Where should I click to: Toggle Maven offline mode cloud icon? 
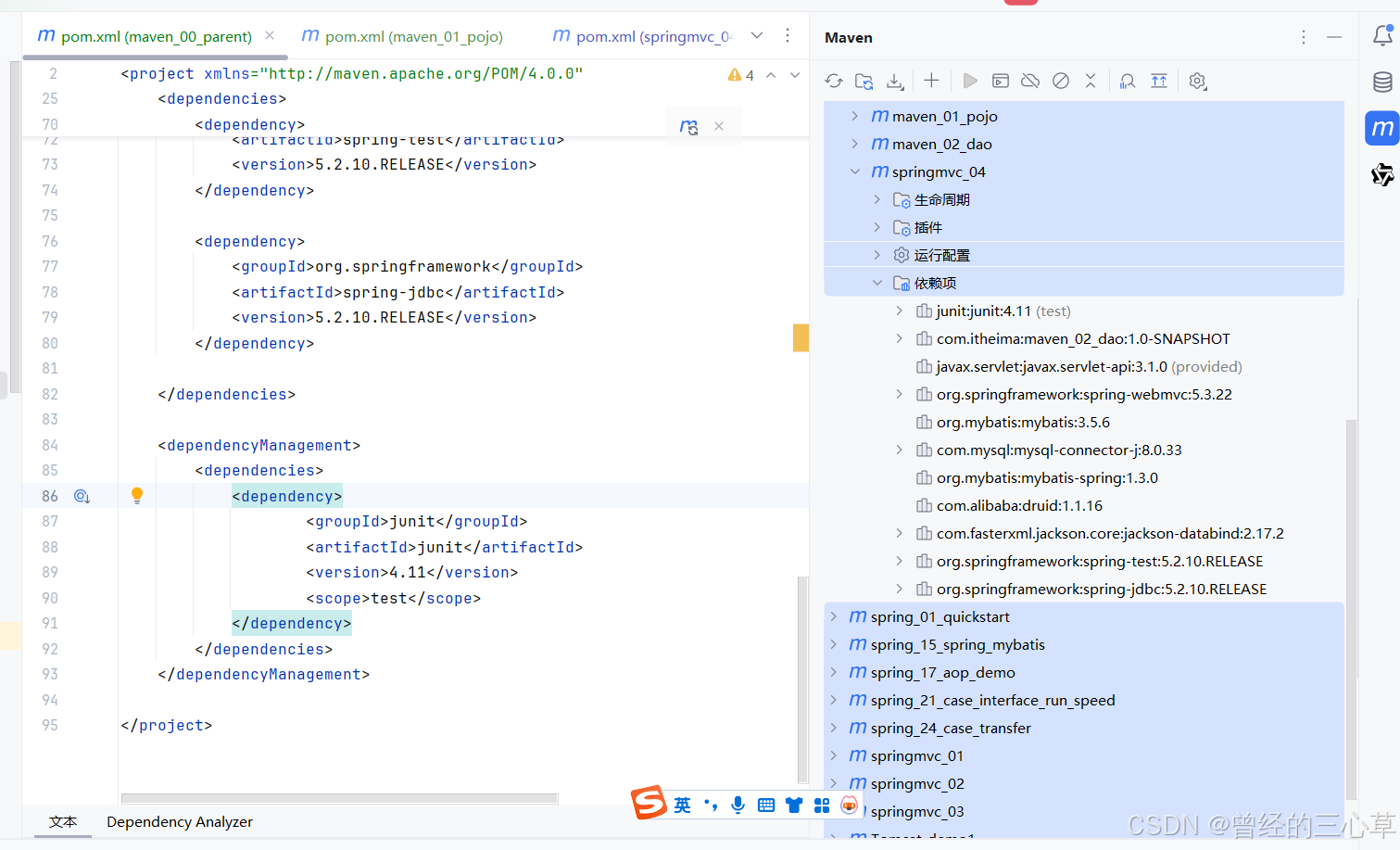1030,82
